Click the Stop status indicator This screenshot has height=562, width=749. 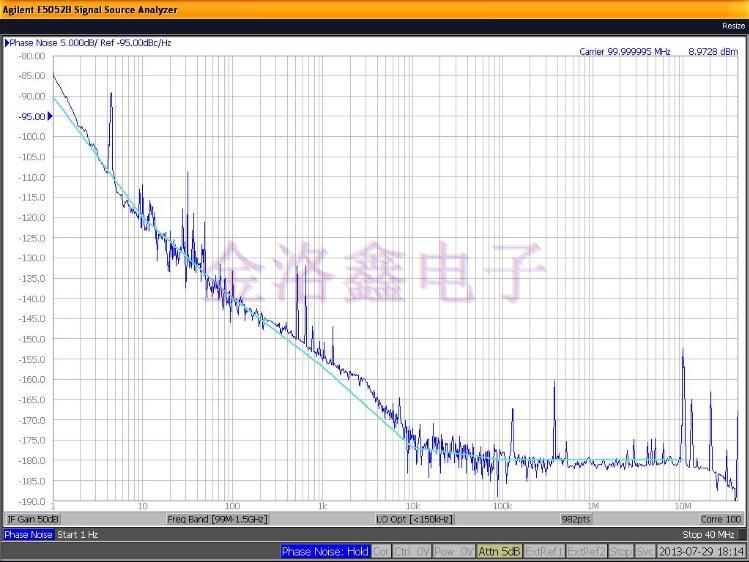621,551
